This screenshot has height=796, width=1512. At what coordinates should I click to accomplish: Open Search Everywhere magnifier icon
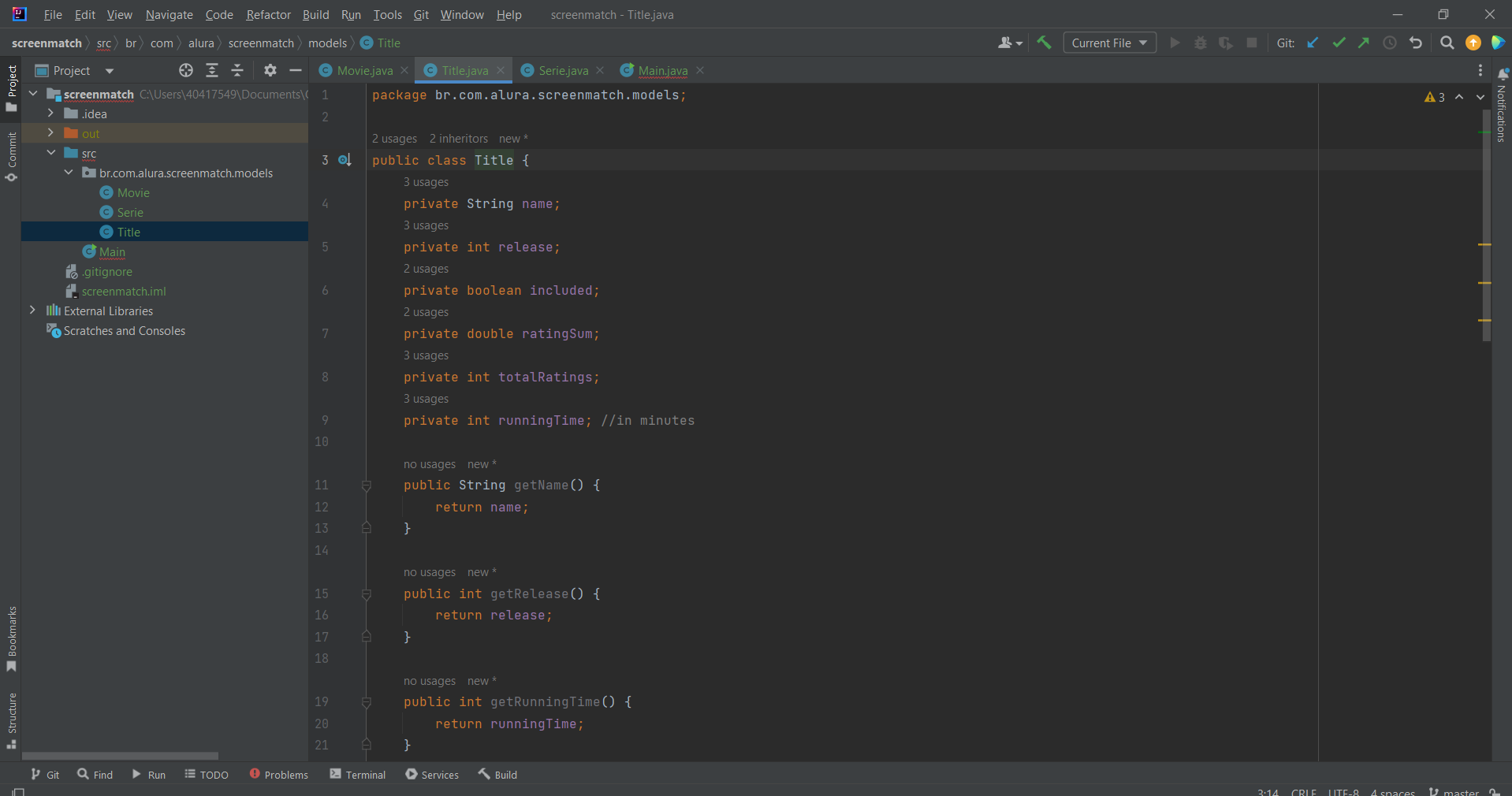point(1447,43)
